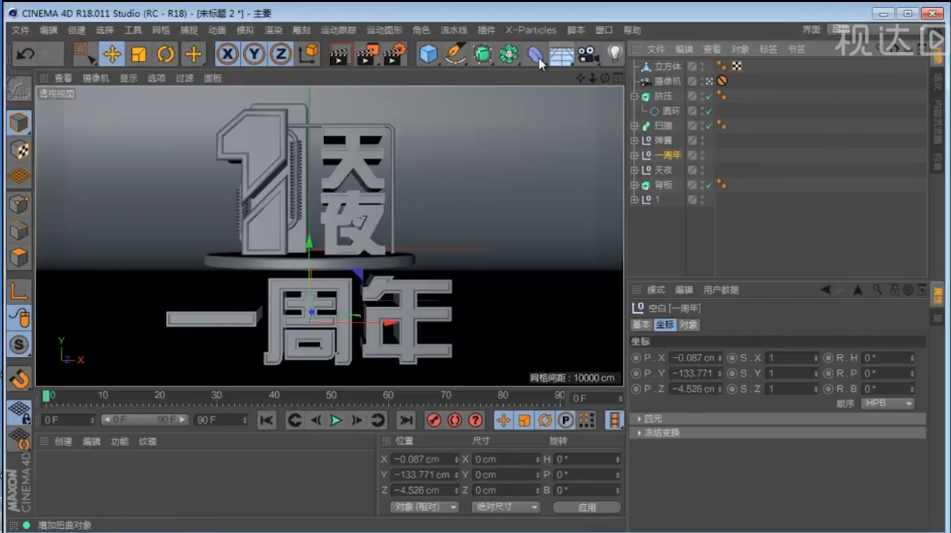
Task: Click the green Subdivision generator icon
Action: click(483, 54)
